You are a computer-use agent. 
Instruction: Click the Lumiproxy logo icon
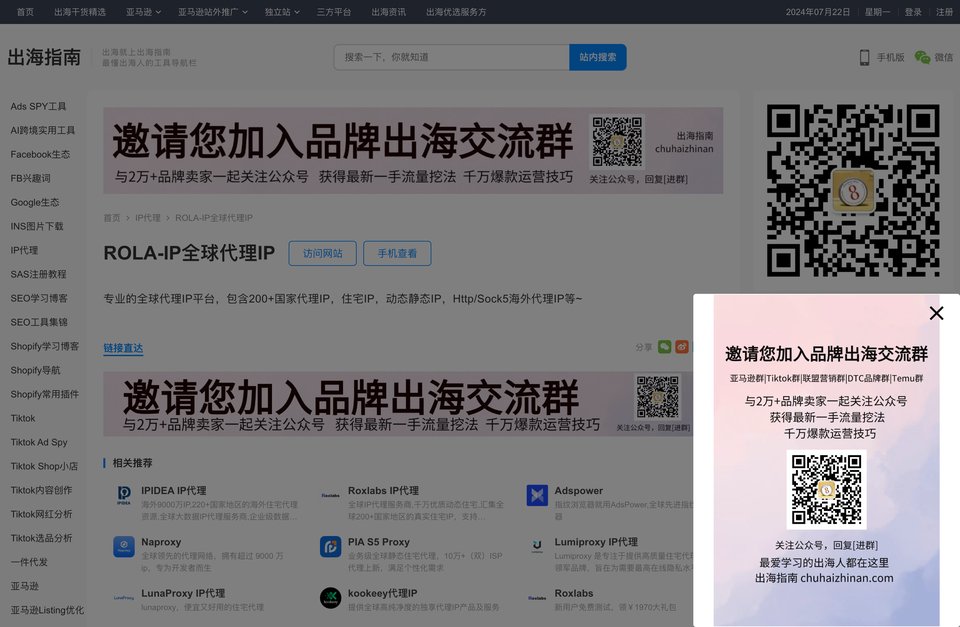pos(537,546)
